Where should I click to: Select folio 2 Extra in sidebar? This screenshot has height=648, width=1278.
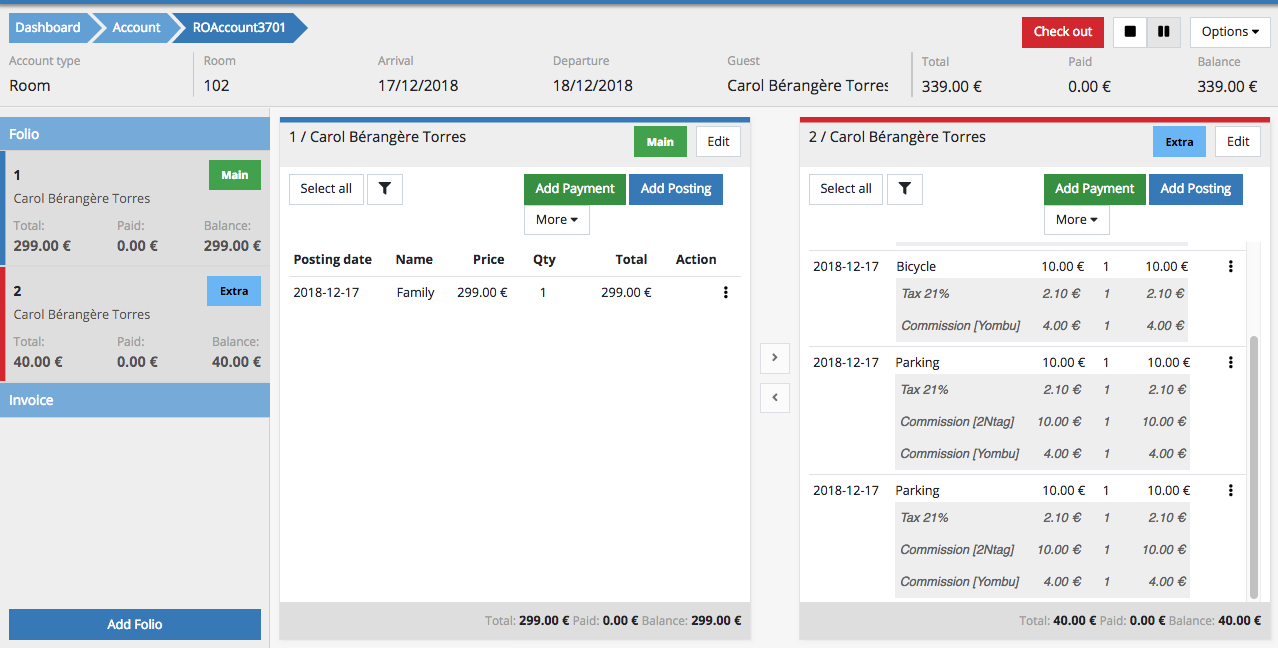[x=135, y=325]
